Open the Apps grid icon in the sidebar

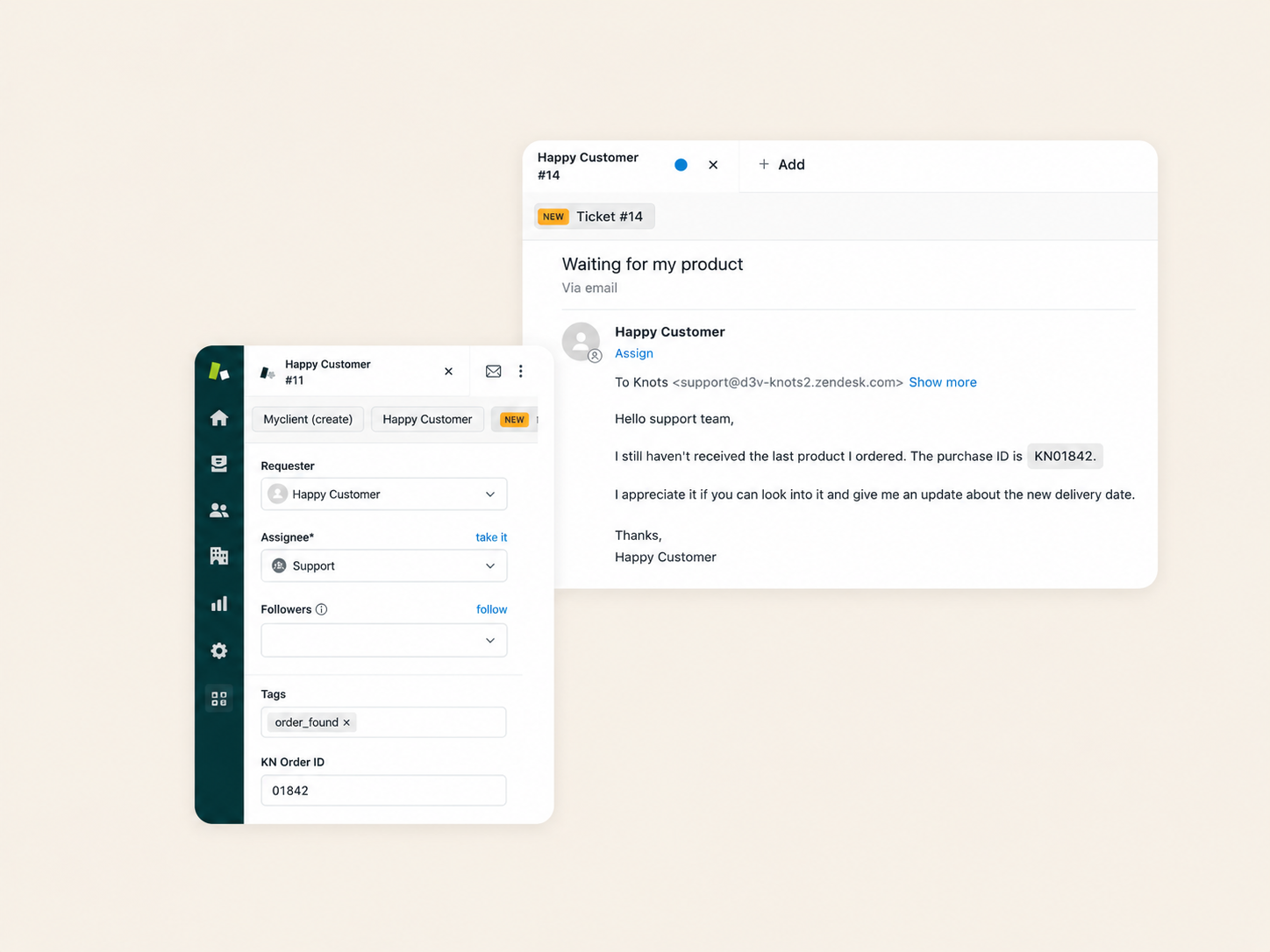[x=219, y=699]
